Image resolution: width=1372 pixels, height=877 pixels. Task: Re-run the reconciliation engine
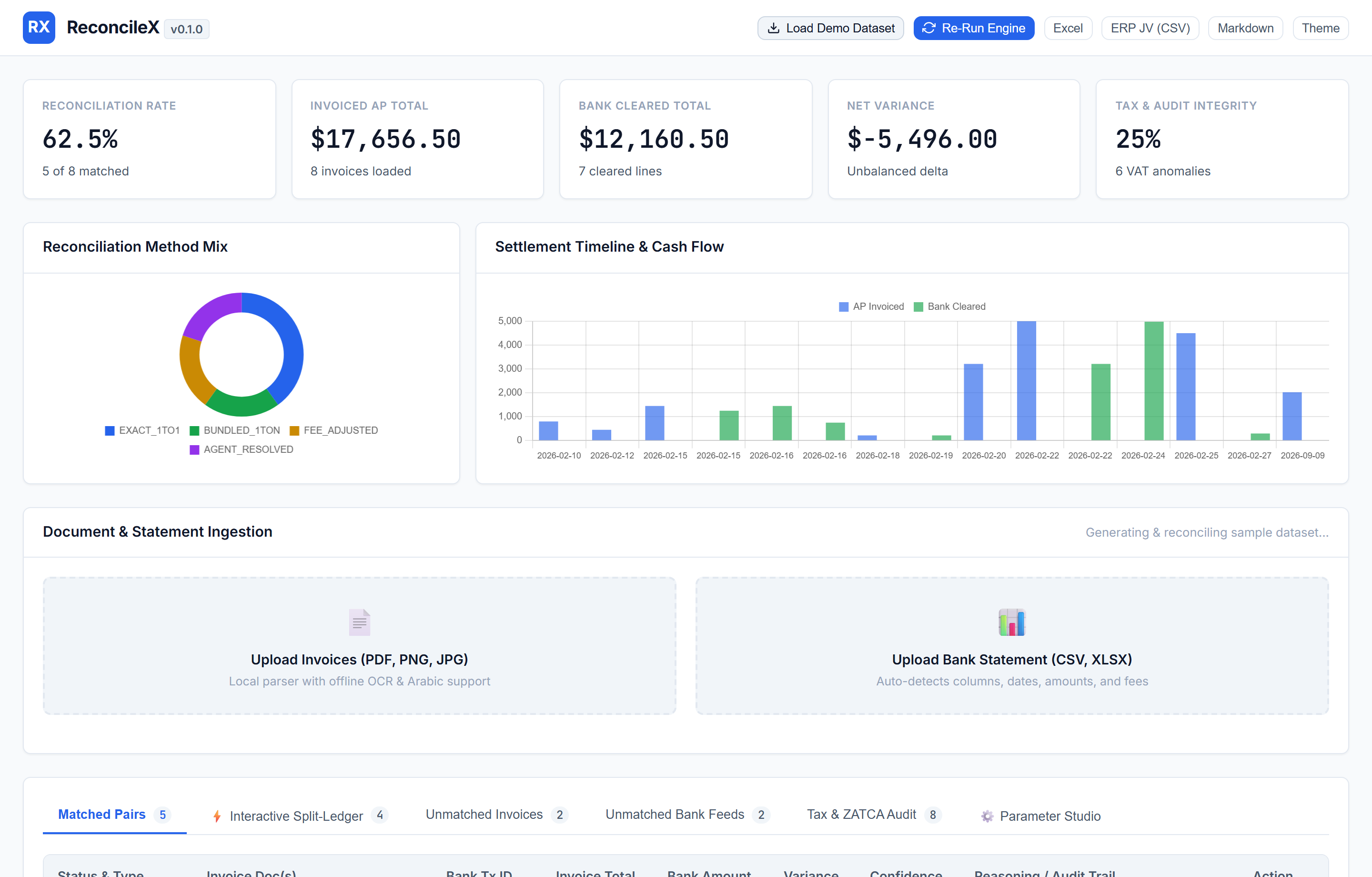[x=974, y=28]
